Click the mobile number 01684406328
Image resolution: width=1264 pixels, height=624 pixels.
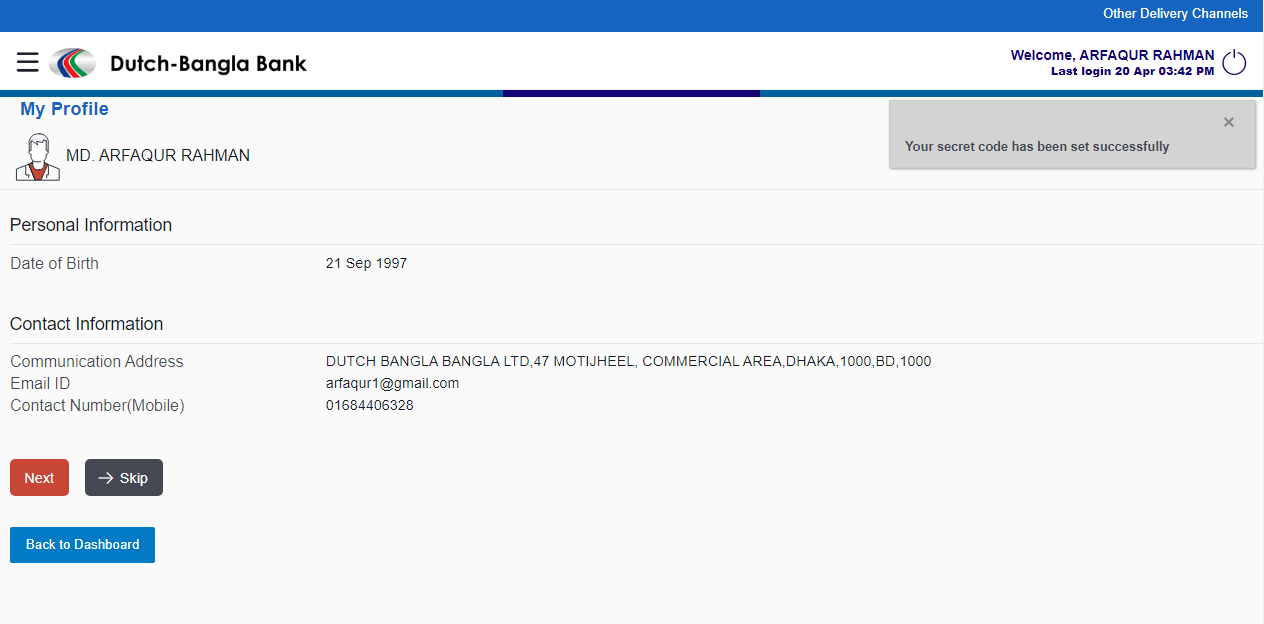click(x=369, y=405)
